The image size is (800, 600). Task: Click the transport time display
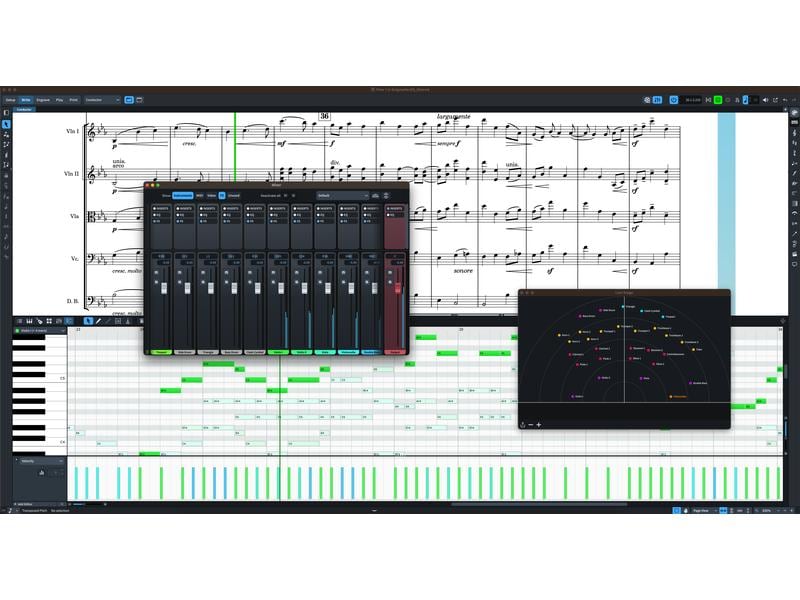(692, 100)
